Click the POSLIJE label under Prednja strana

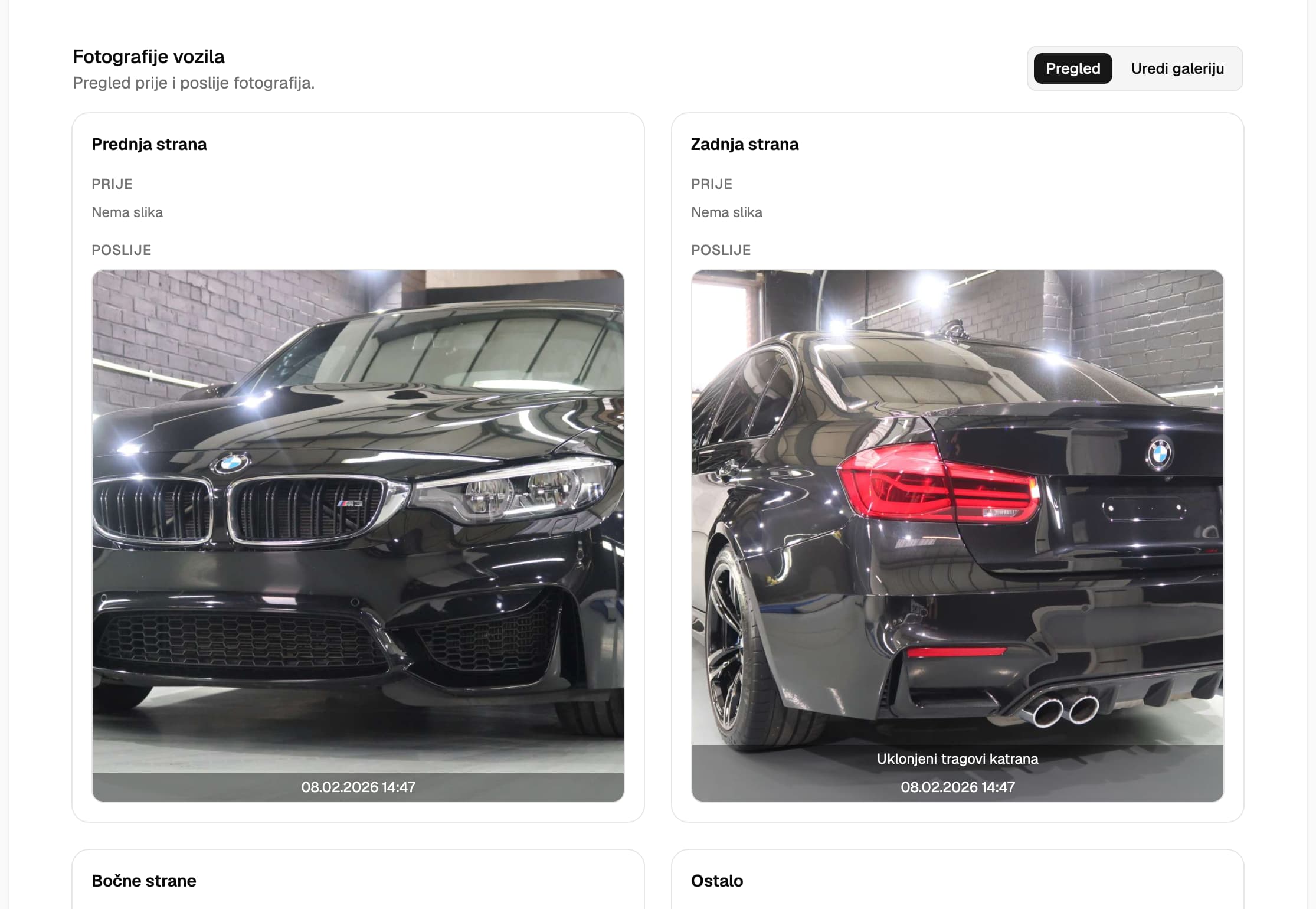point(122,250)
